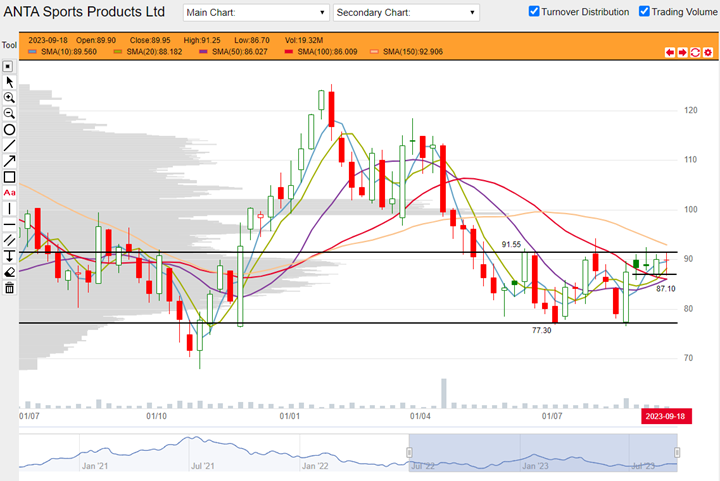Grab the right handle of range selector
The image size is (720, 481).
click(677, 453)
